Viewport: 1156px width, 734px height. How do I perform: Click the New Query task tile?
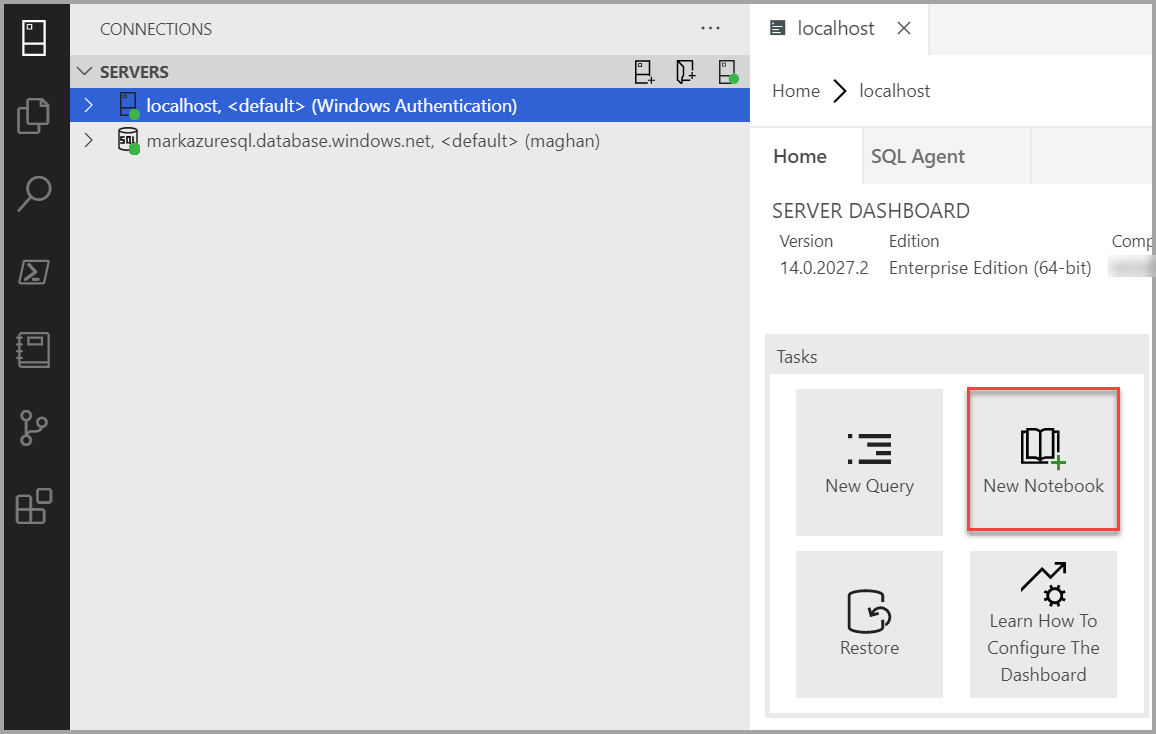(x=869, y=462)
